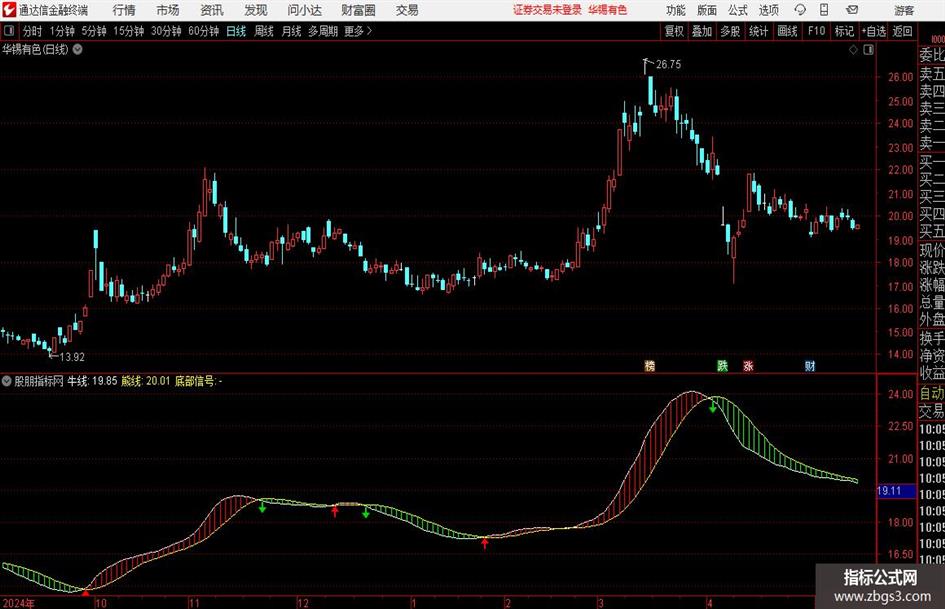Switch to 分时 chart period
945x609 pixels.
point(32,31)
